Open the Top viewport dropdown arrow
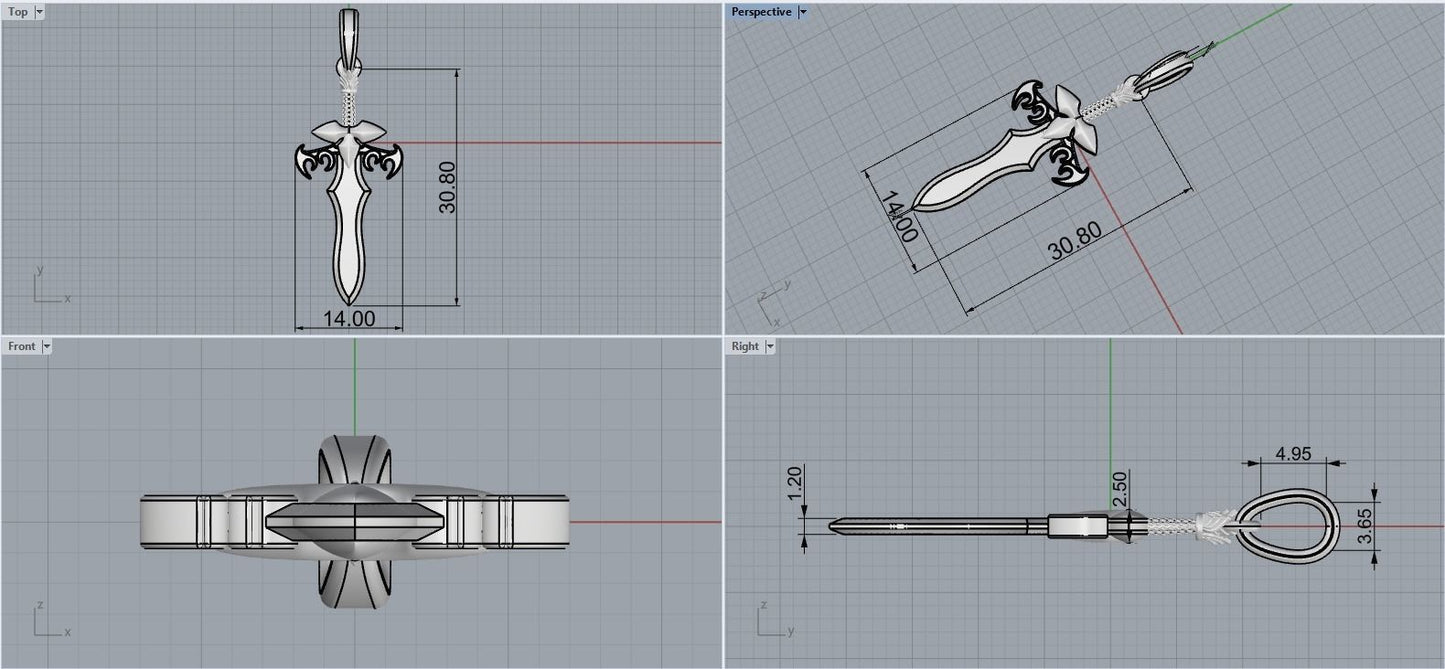Image resolution: width=1445 pixels, height=669 pixels. pyautogui.click(x=39, y=12)
